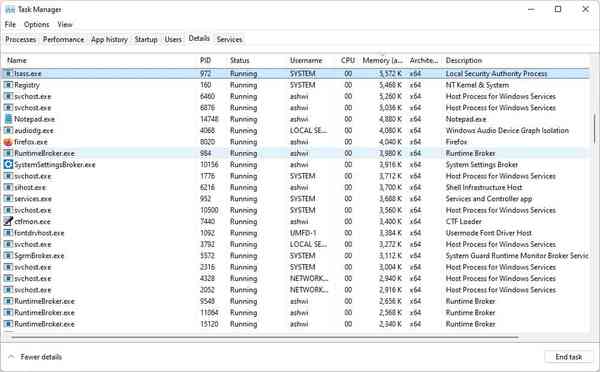Click 'Usermode Font Driver Host' description
Image resolution: width=600 pixels, height=372 pixels.
[489, 233]
